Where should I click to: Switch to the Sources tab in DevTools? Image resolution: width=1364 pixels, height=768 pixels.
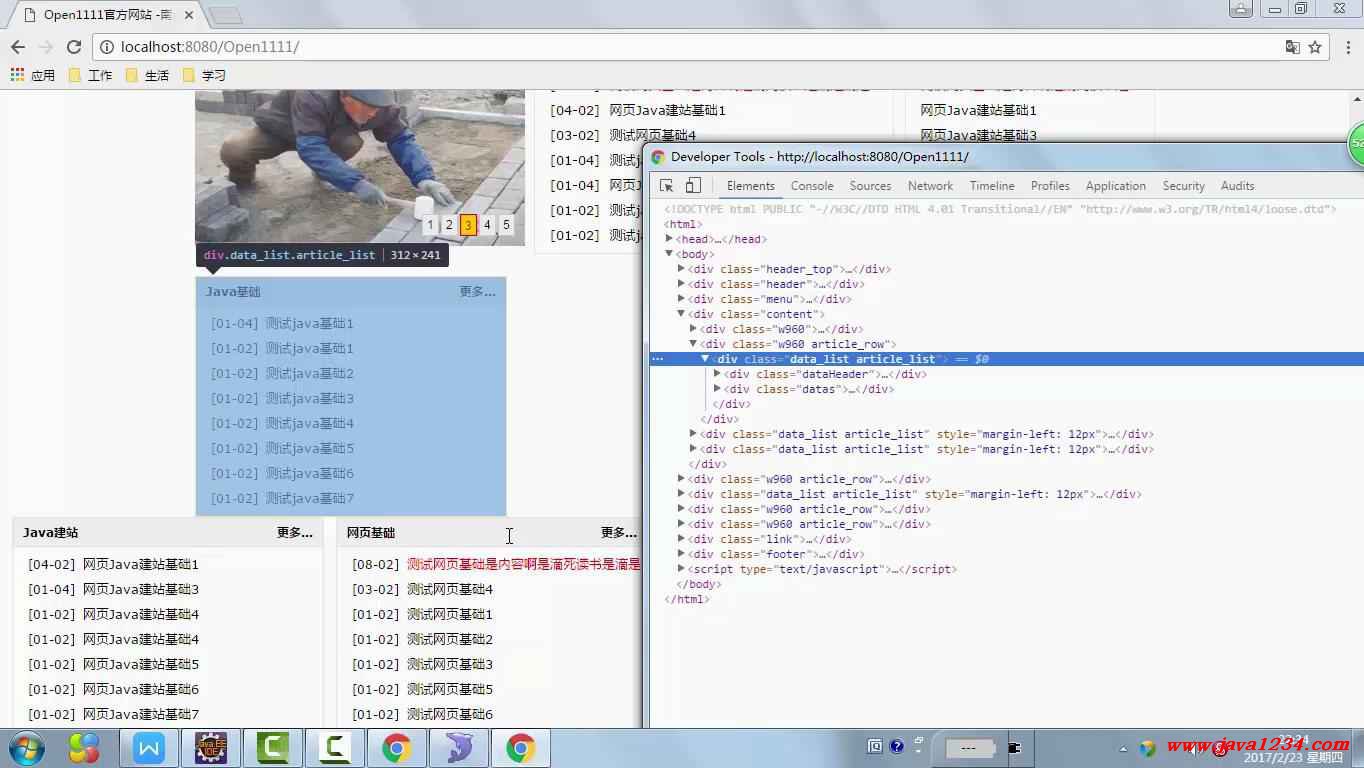click(870, 186)
